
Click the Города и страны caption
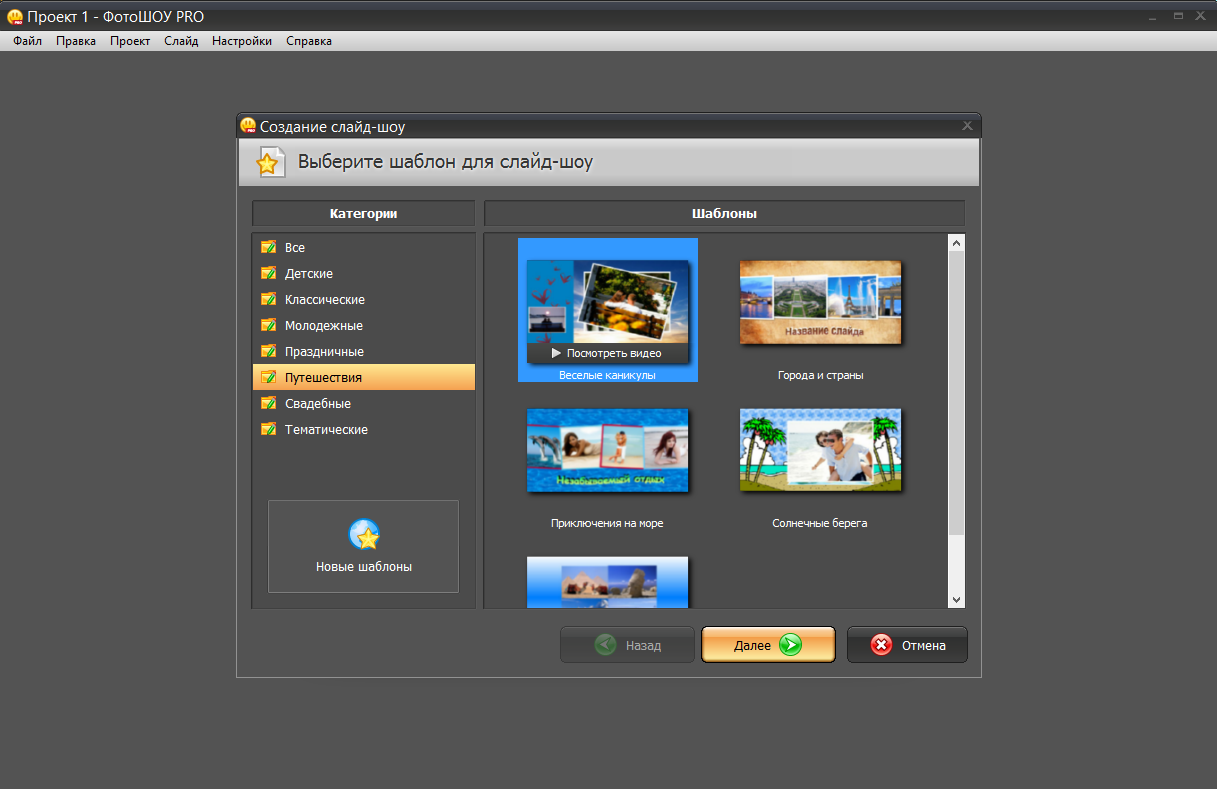(x=820, y=375)
